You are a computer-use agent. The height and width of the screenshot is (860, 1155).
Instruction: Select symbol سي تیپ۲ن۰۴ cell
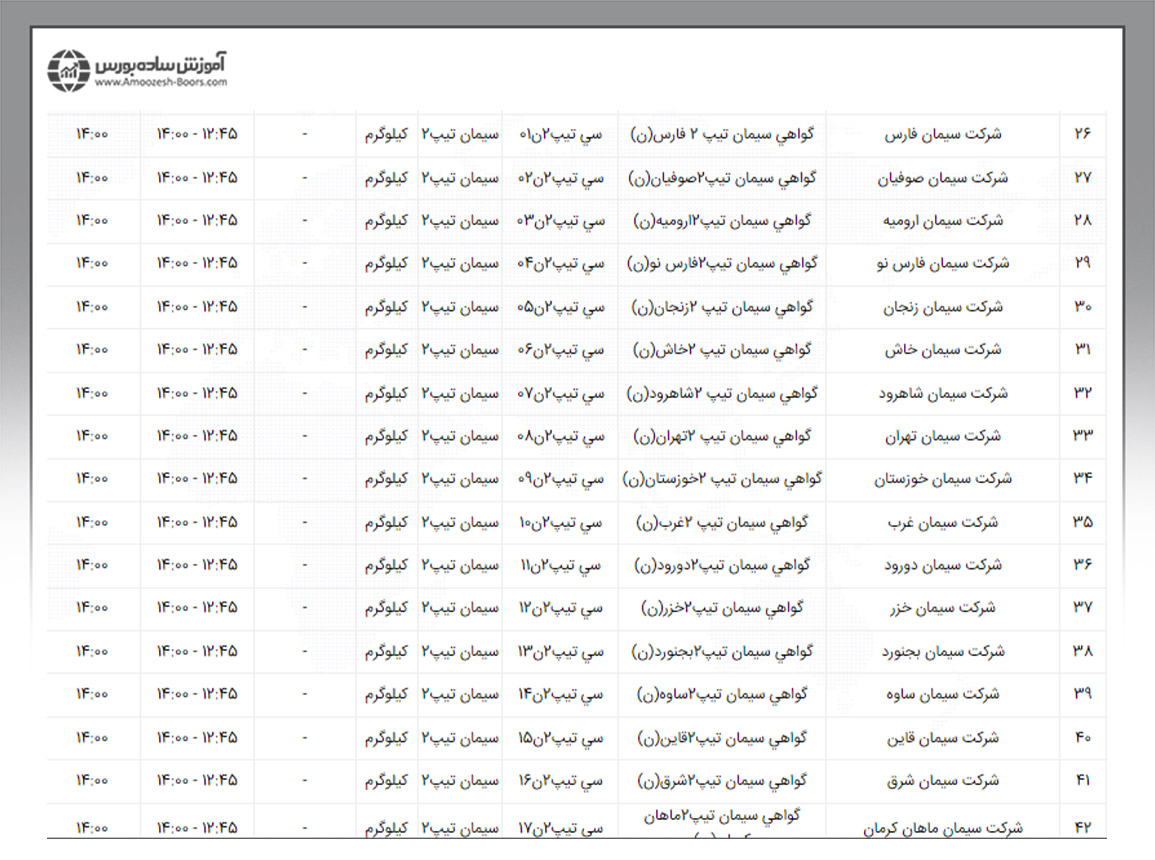tap(560, 264)
